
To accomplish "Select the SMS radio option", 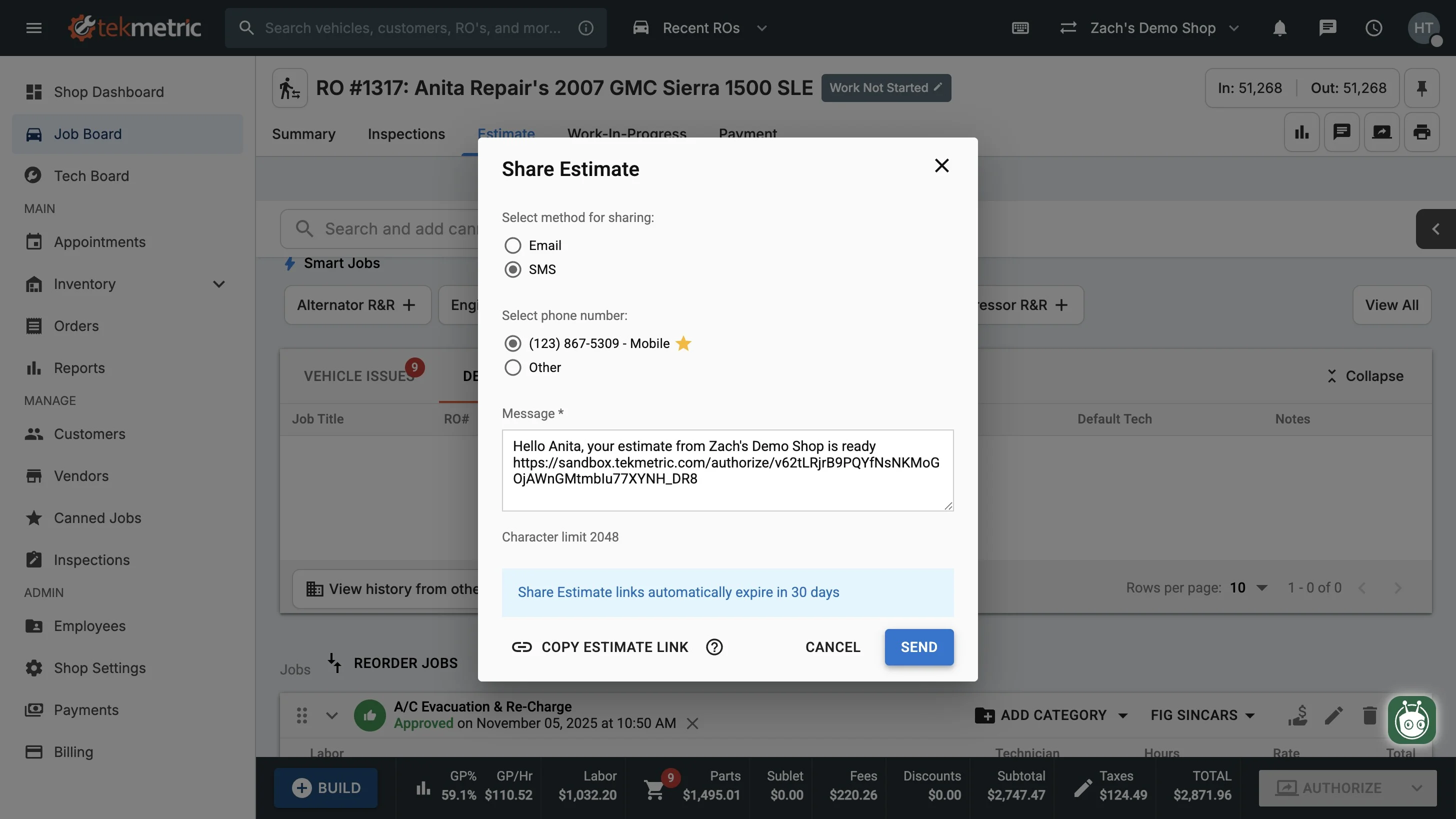I will point(512,269).
